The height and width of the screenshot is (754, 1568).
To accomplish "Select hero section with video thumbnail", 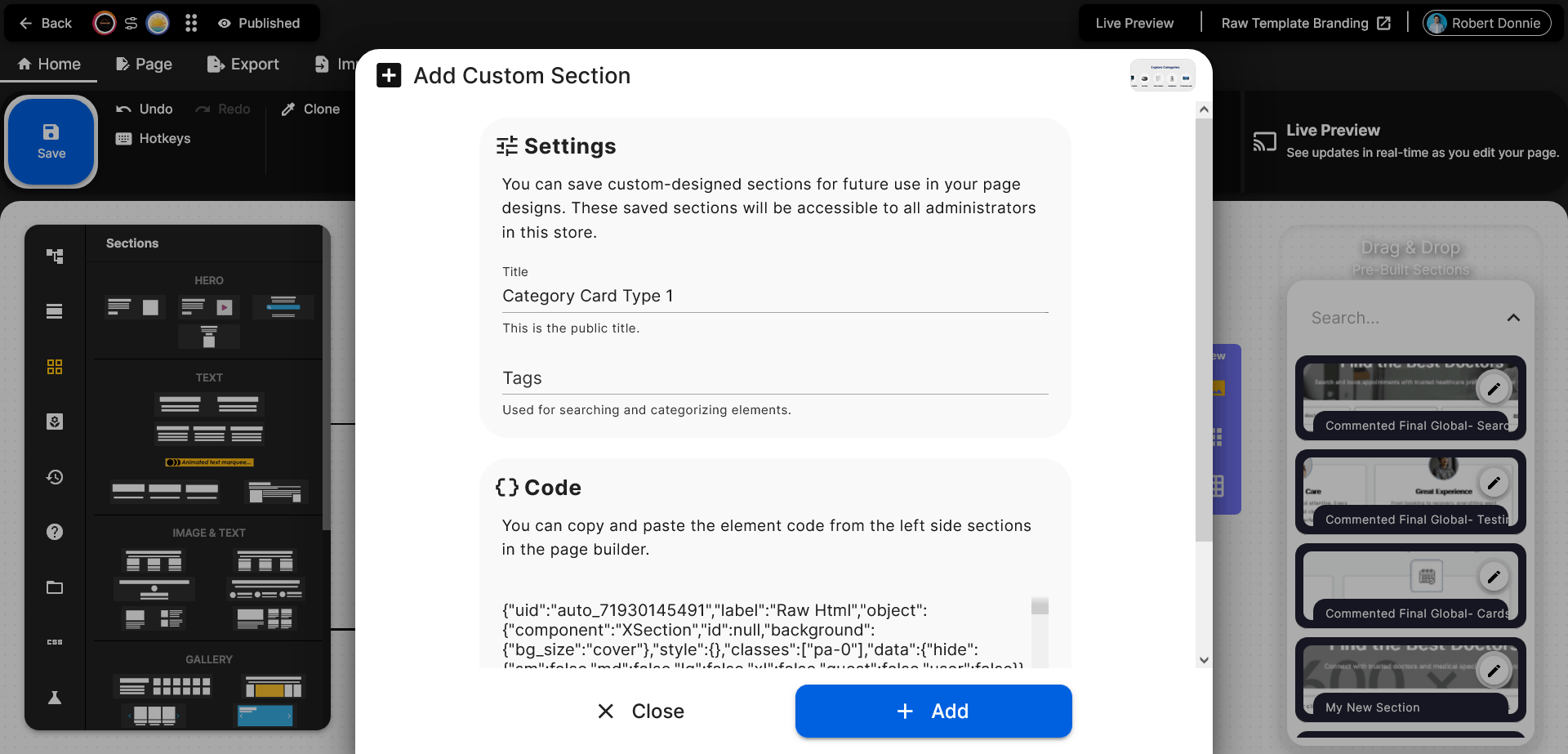I will point(207,307).
